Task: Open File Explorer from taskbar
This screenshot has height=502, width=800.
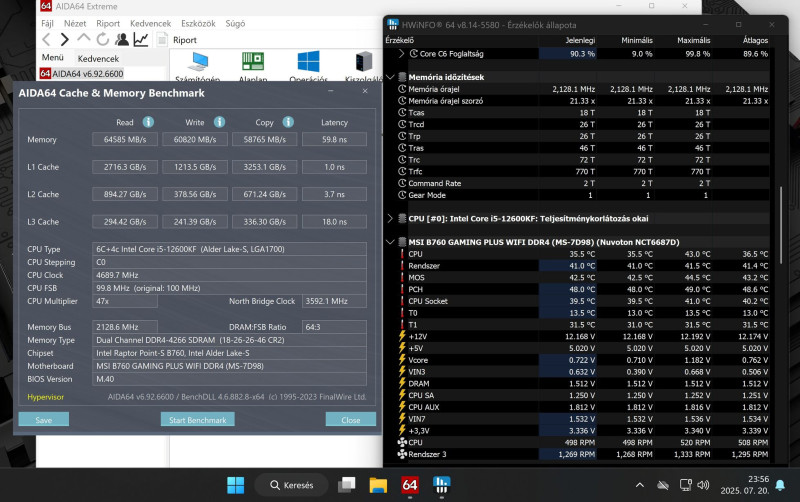Action: [x=378, y=485]
